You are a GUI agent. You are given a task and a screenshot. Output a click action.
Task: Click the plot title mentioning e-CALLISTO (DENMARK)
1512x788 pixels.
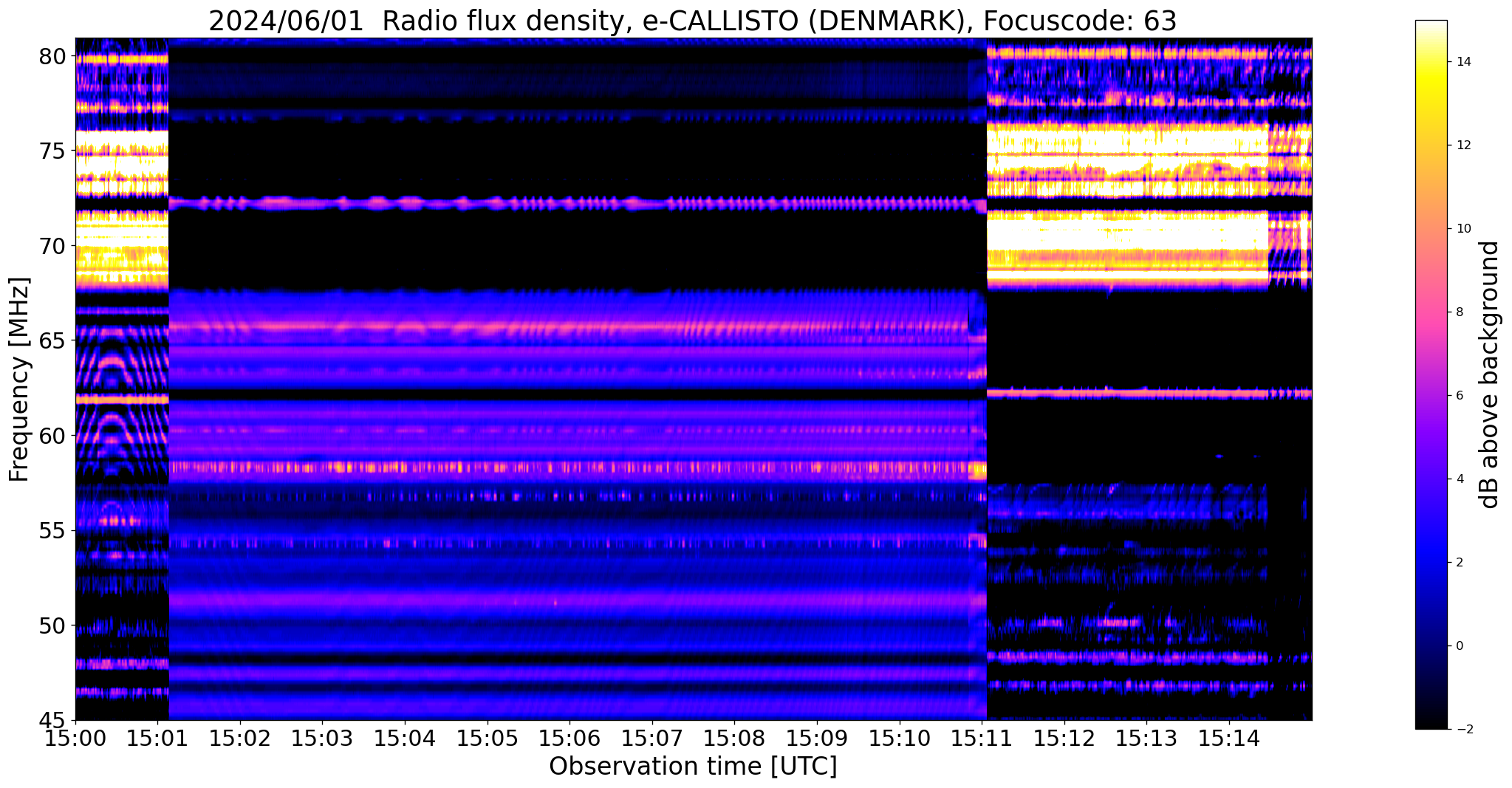(x=692, y=21)
